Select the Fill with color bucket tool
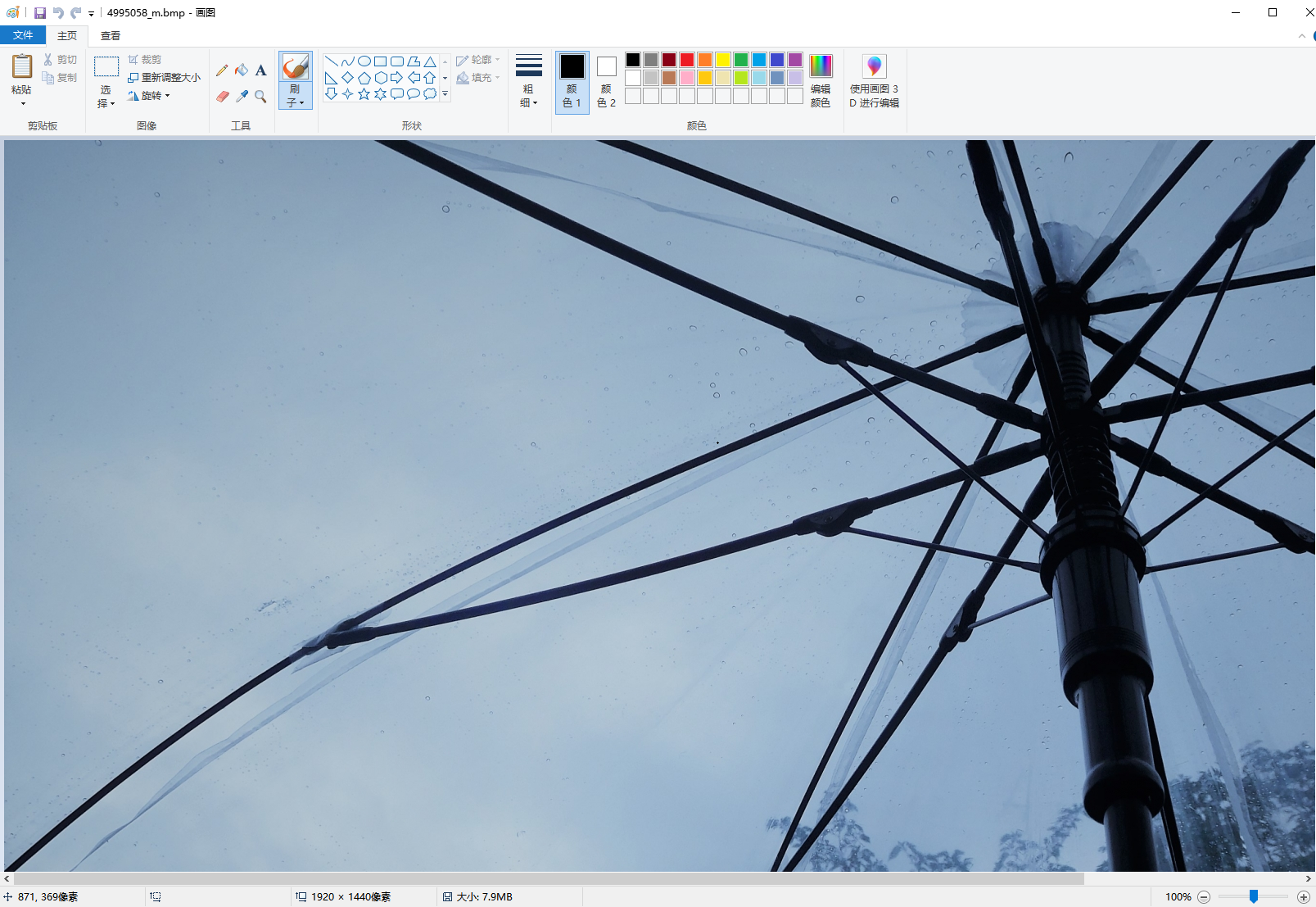Viewport: 1316px width, 907px height. pyautogui.click(x=242, y=70)
